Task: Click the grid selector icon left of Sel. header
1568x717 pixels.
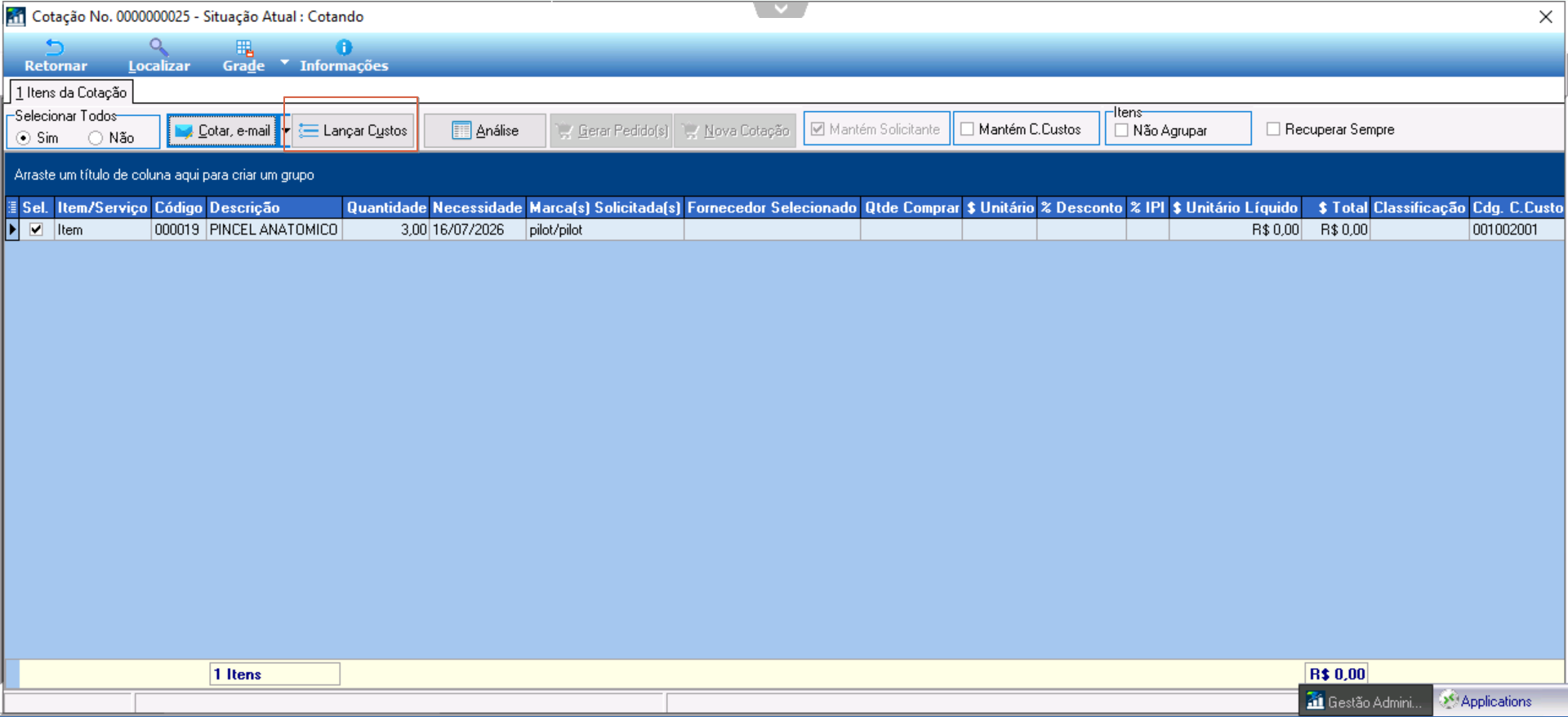Action: pos(12,207)
